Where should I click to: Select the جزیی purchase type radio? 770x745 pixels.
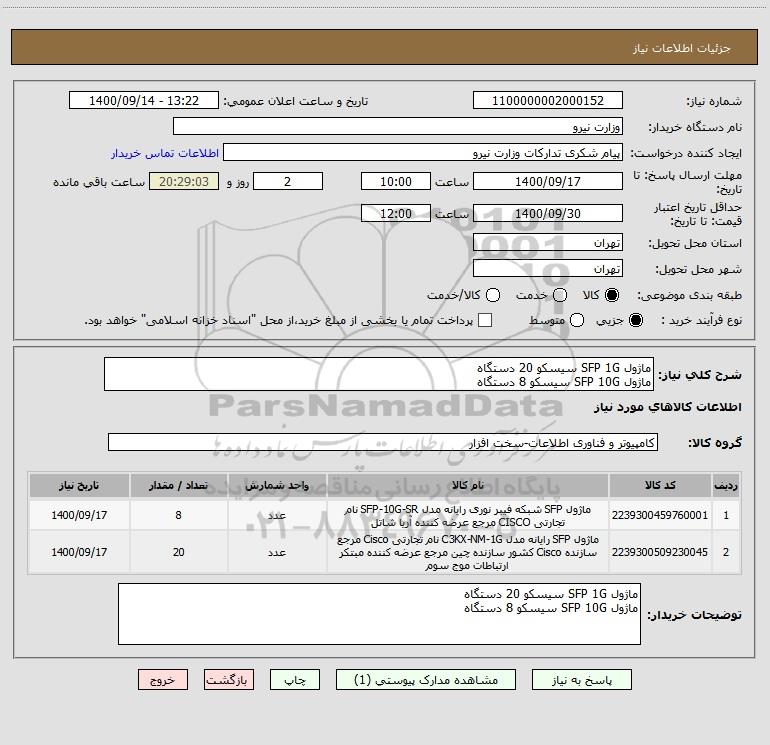[x=635, y=320]
